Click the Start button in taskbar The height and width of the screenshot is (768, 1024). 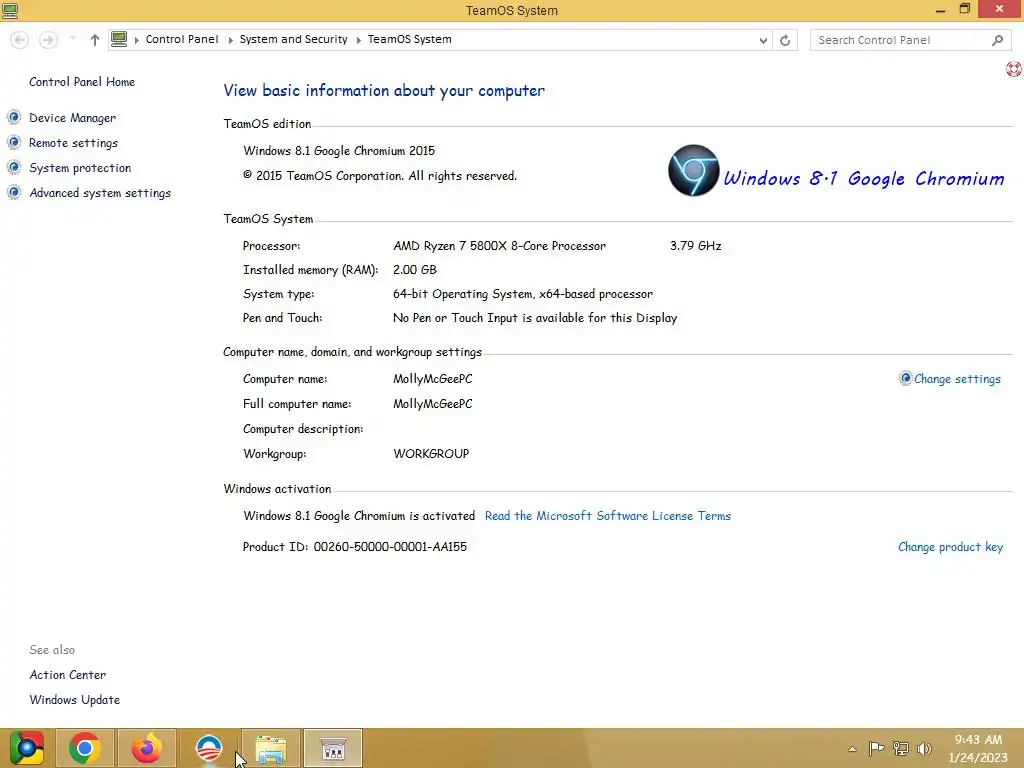click(26, 748)
